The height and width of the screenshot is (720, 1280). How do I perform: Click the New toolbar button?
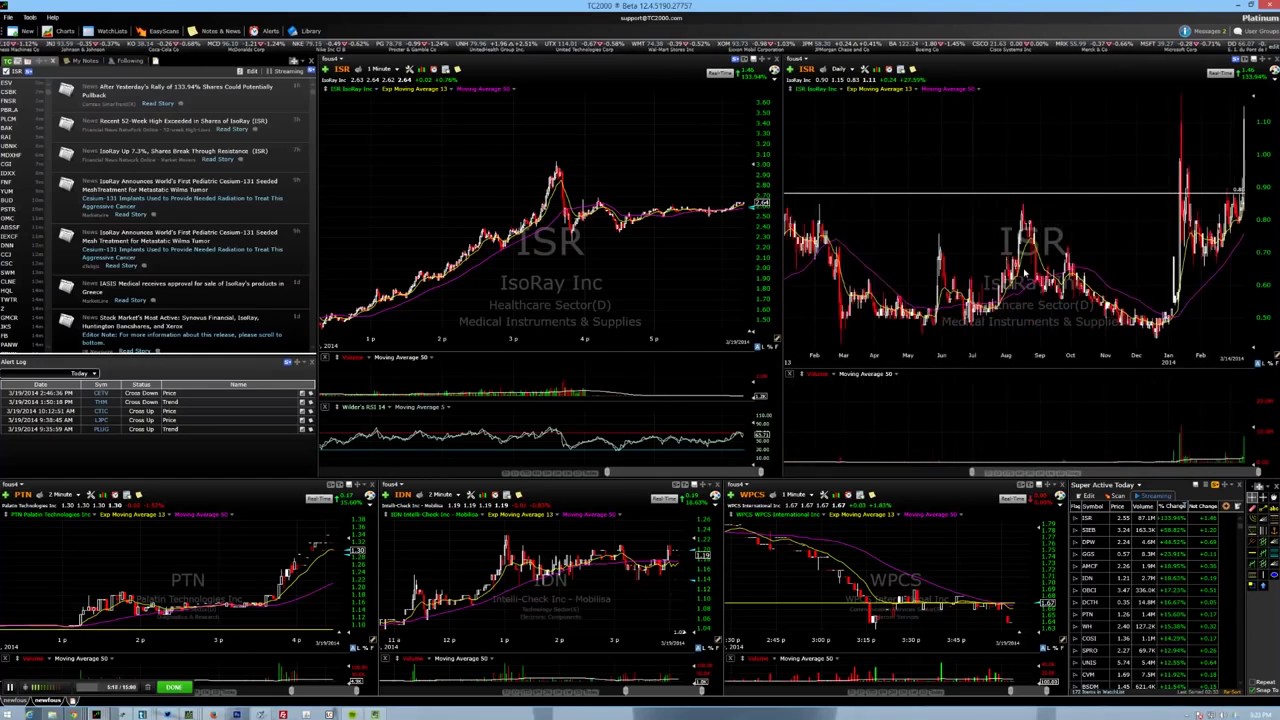point(20,31)
